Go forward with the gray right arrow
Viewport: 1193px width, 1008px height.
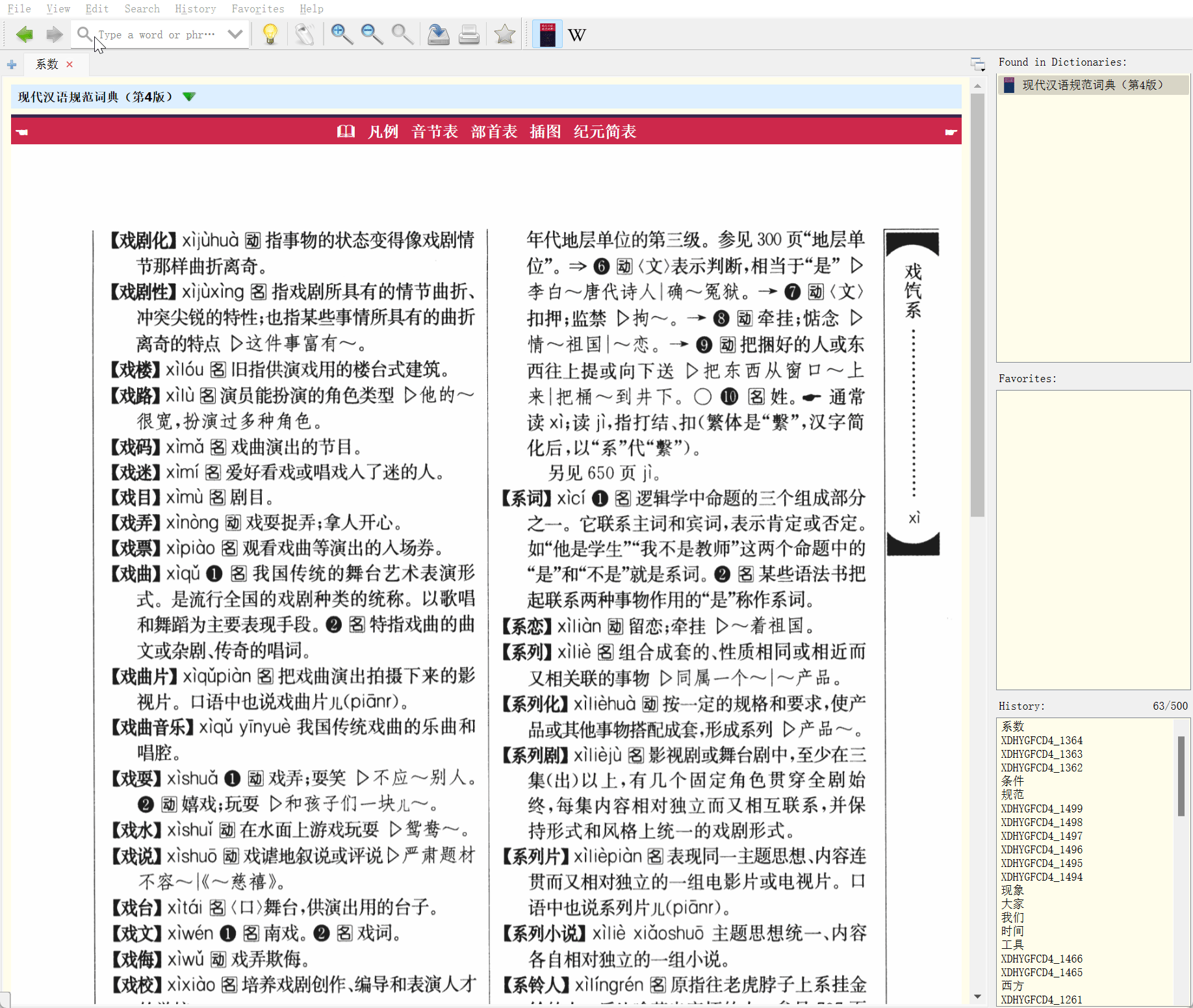coord(55,34)
